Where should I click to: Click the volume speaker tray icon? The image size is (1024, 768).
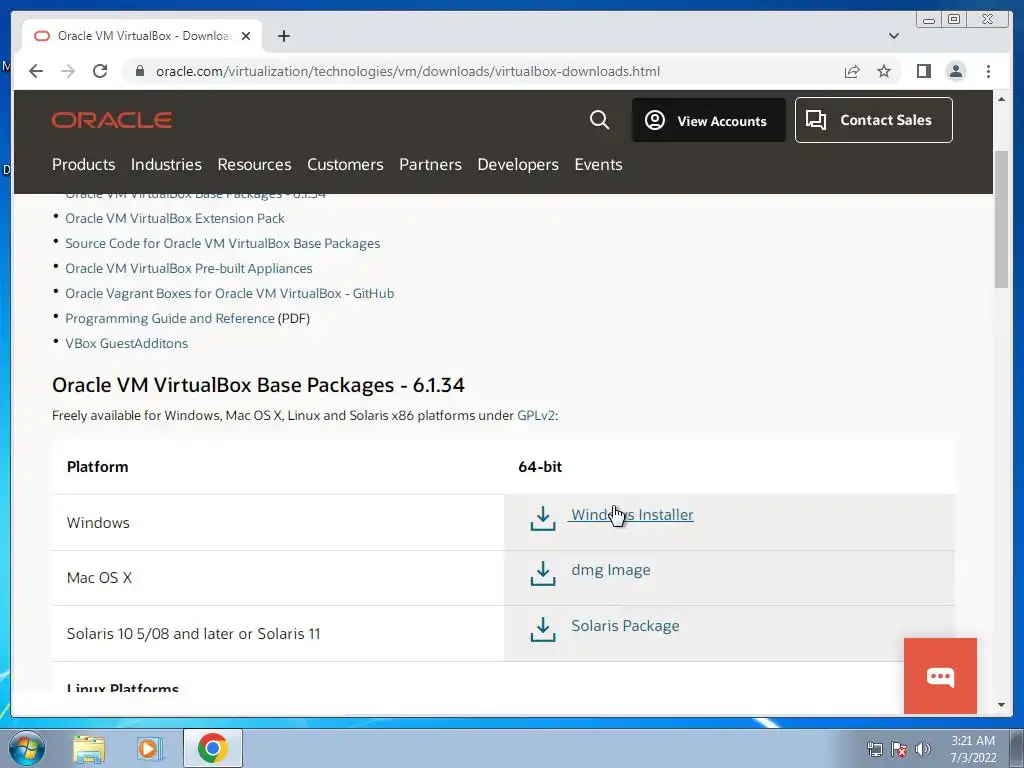[923, 749]
